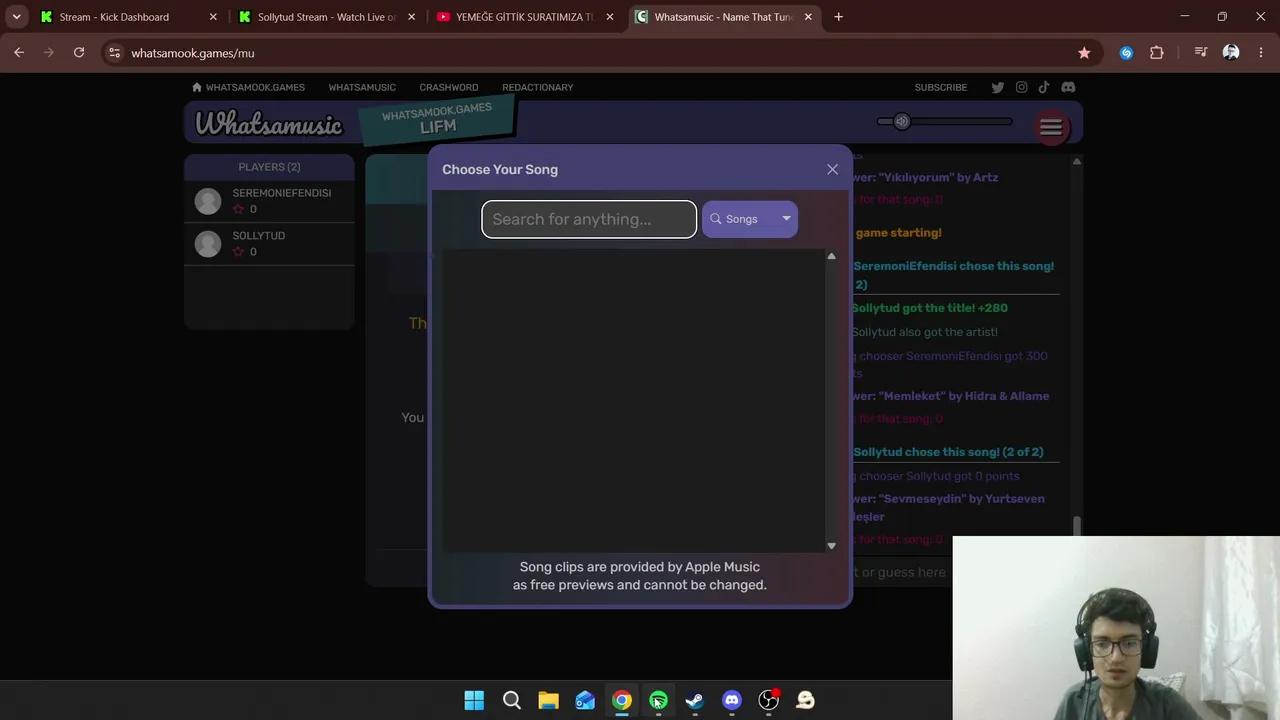Open the Windows Start menu

[x=474, y=700]
